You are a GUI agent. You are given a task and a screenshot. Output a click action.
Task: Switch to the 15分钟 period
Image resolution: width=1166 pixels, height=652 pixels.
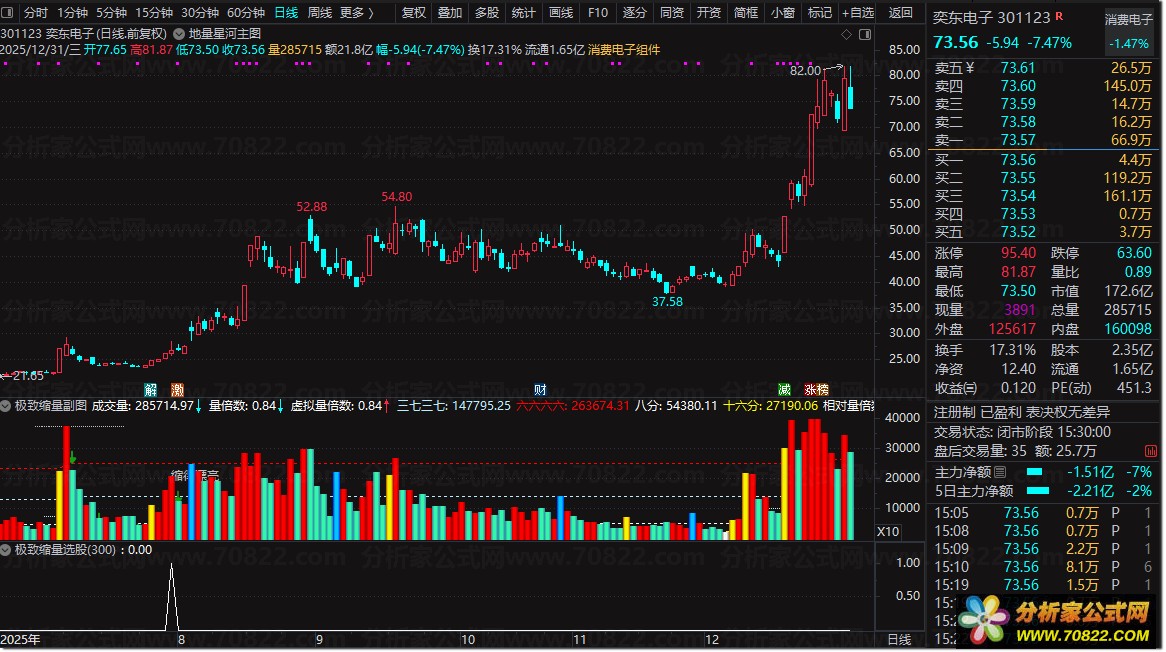[154, 13]
